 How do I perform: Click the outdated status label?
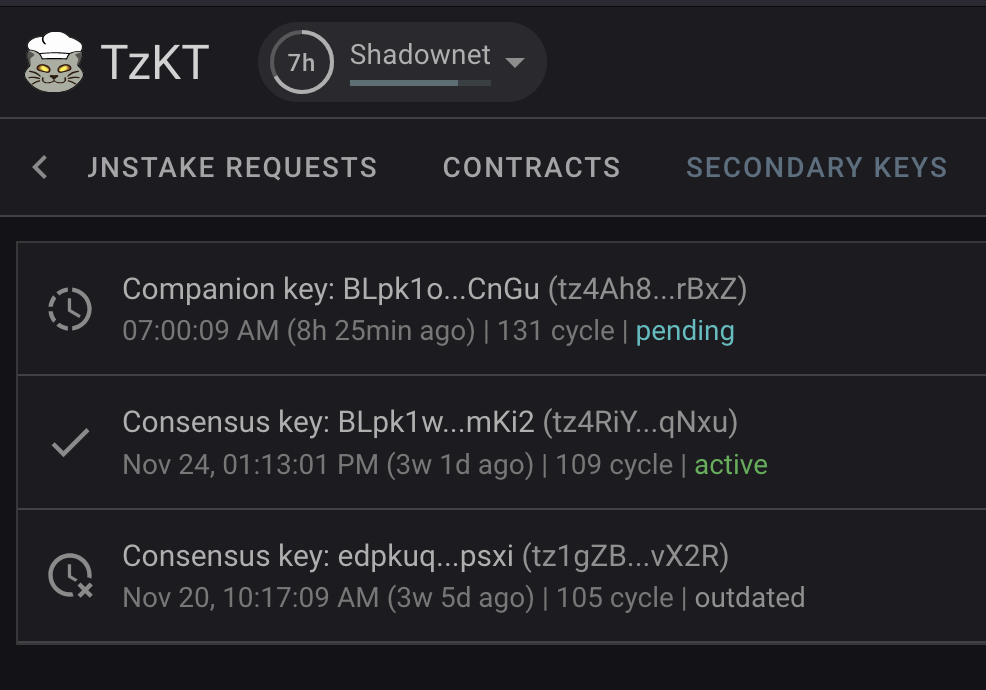click(750, 598)
